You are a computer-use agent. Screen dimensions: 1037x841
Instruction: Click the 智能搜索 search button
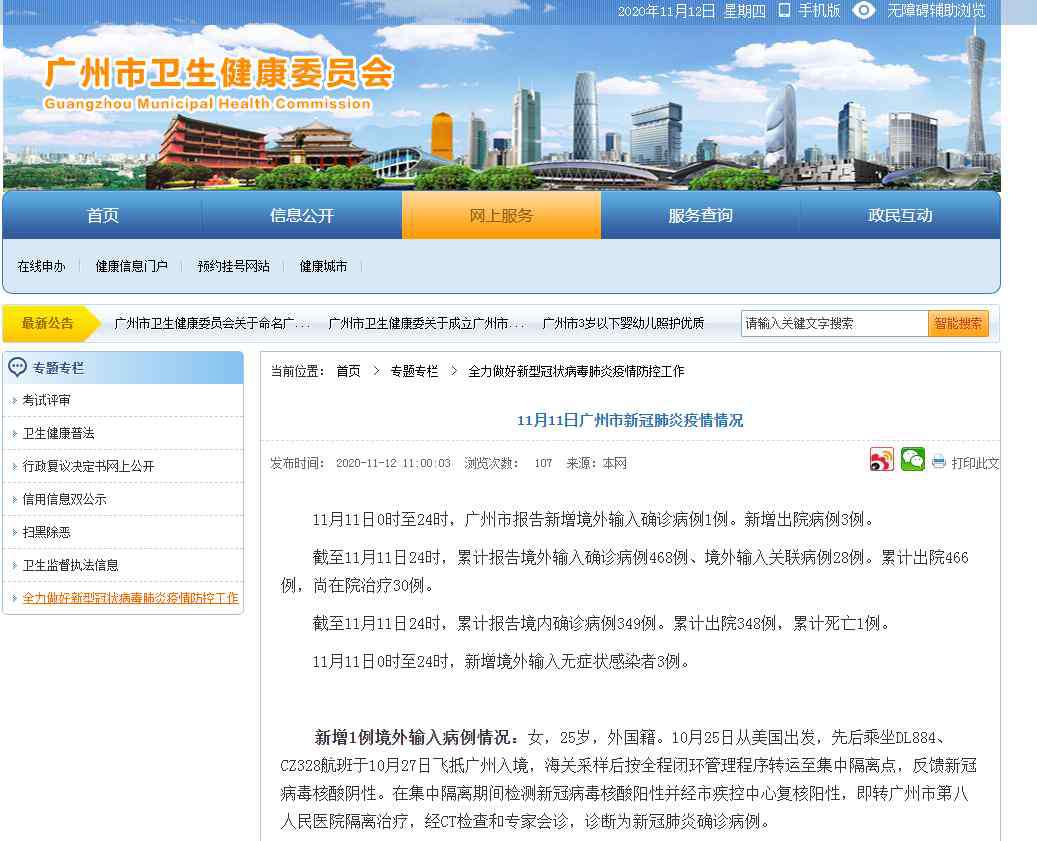[958, 323]
